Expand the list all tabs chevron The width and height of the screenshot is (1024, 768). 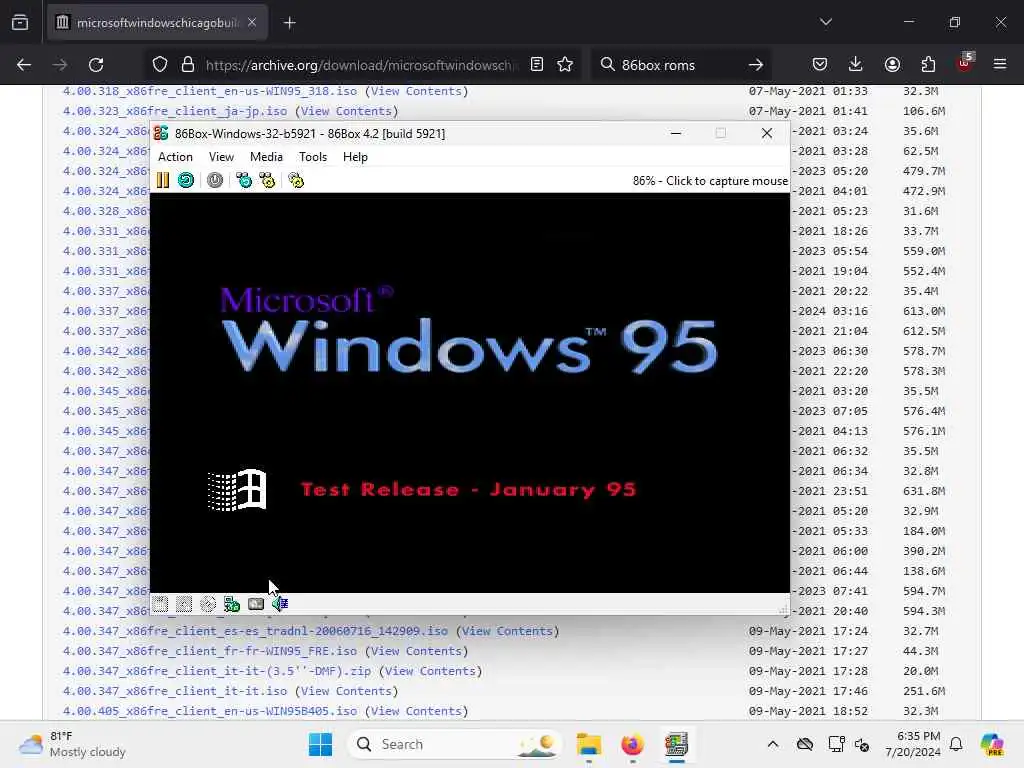pyautogui.click(x=826, y=23)
